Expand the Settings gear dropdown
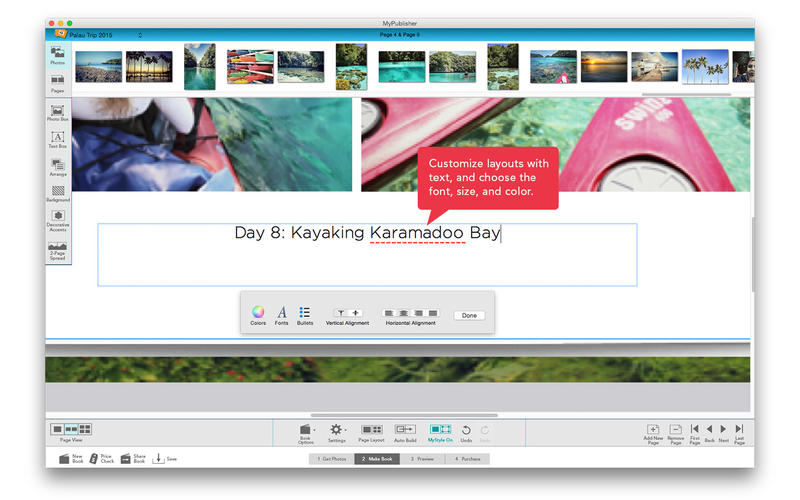Screen dimensions: 800x500 [337, 430]
